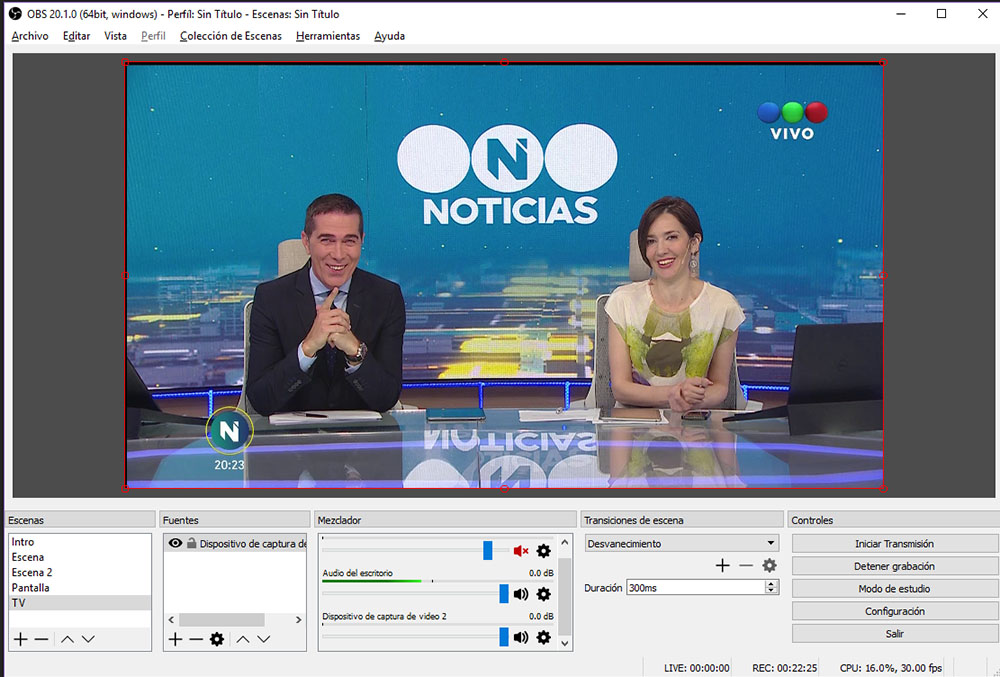Click the 0.0 dB value for Audio del escritorio
1000x677 pixels.
point(541,573)
